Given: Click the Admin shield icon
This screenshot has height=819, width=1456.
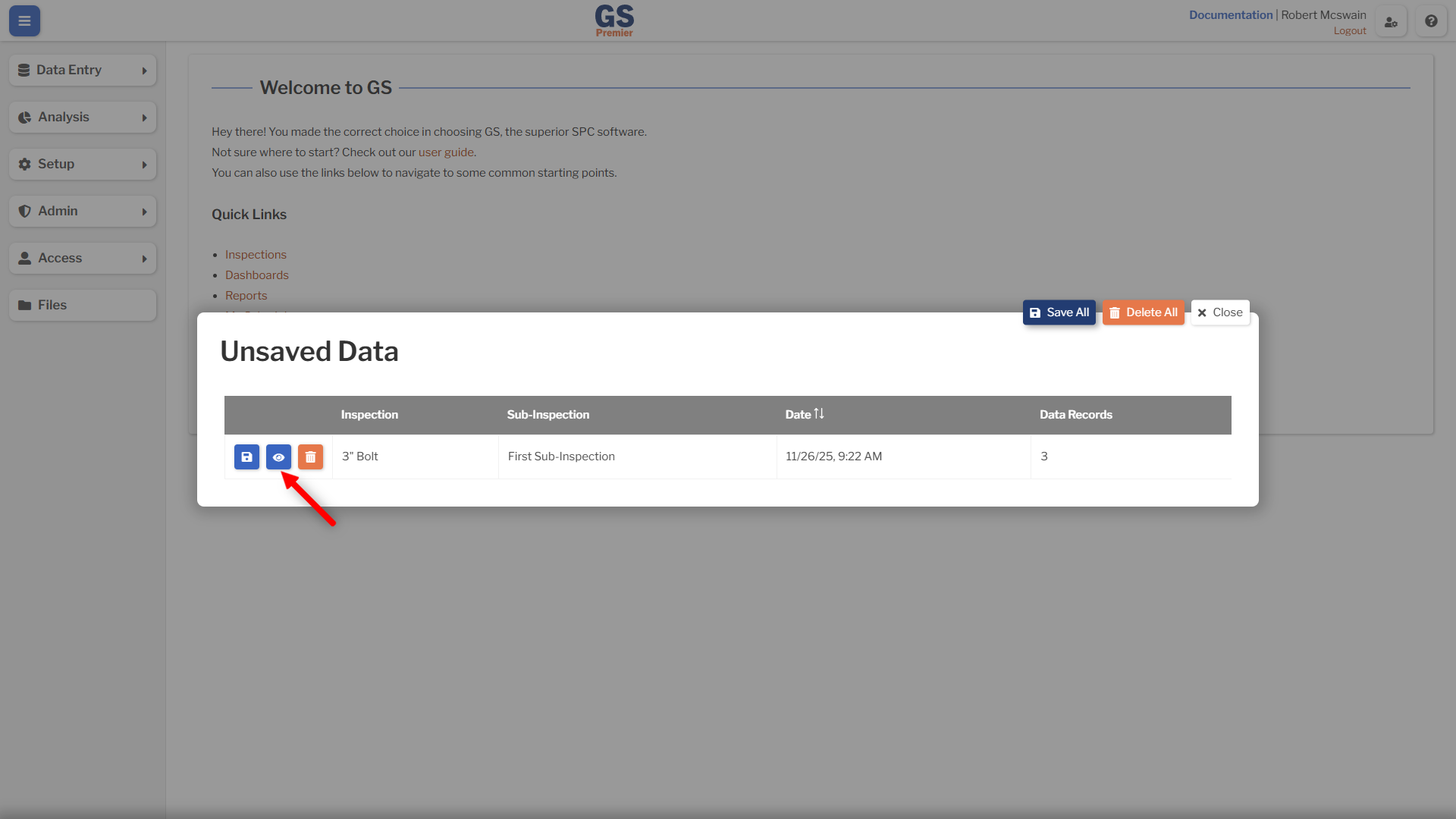Looking at the screenshot, I should 24,211.
